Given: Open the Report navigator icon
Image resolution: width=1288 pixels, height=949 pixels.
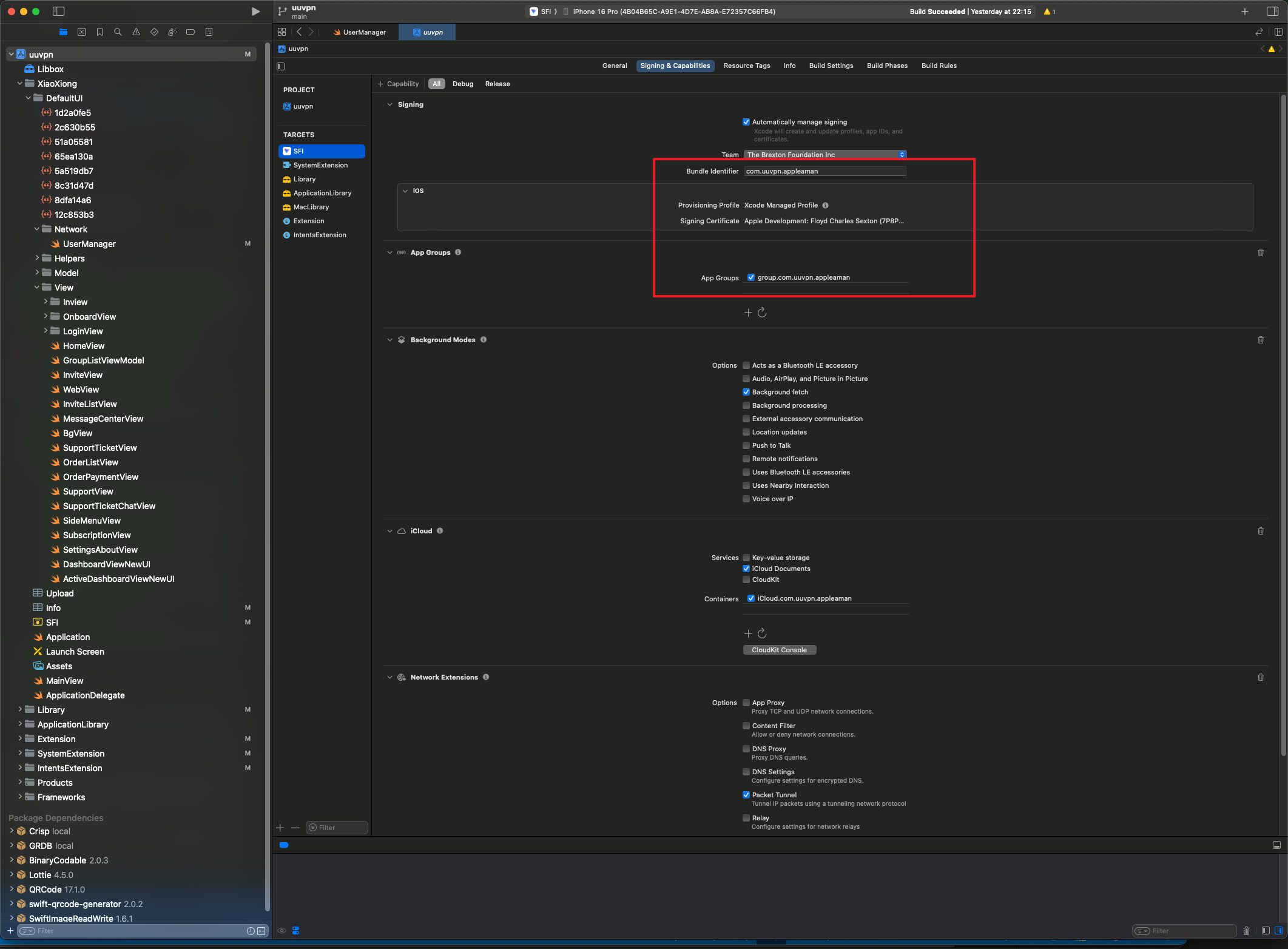Looking at the screenshot, I should coord(209,32).
